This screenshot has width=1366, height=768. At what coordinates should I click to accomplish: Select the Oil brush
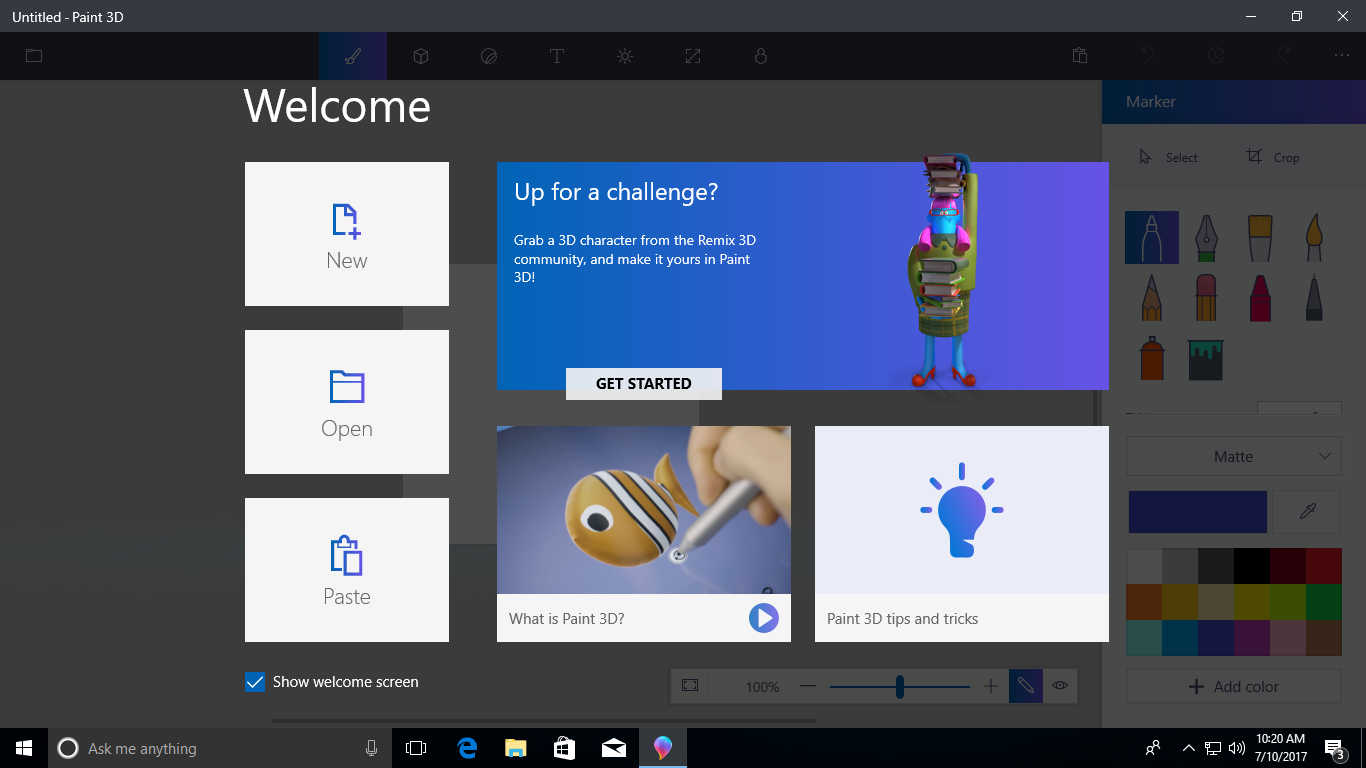coord(1260,237)
